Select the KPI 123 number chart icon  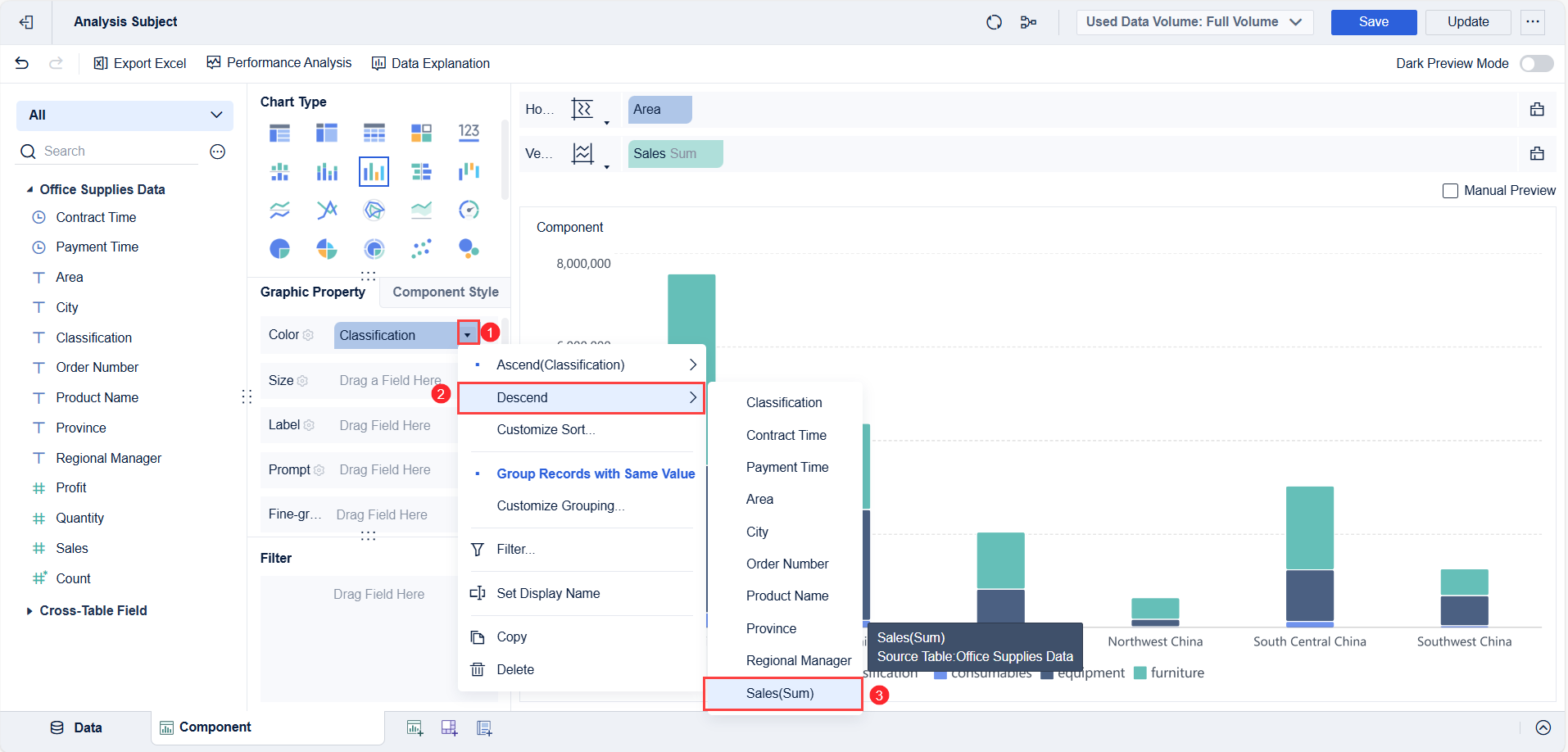point(469,133)
